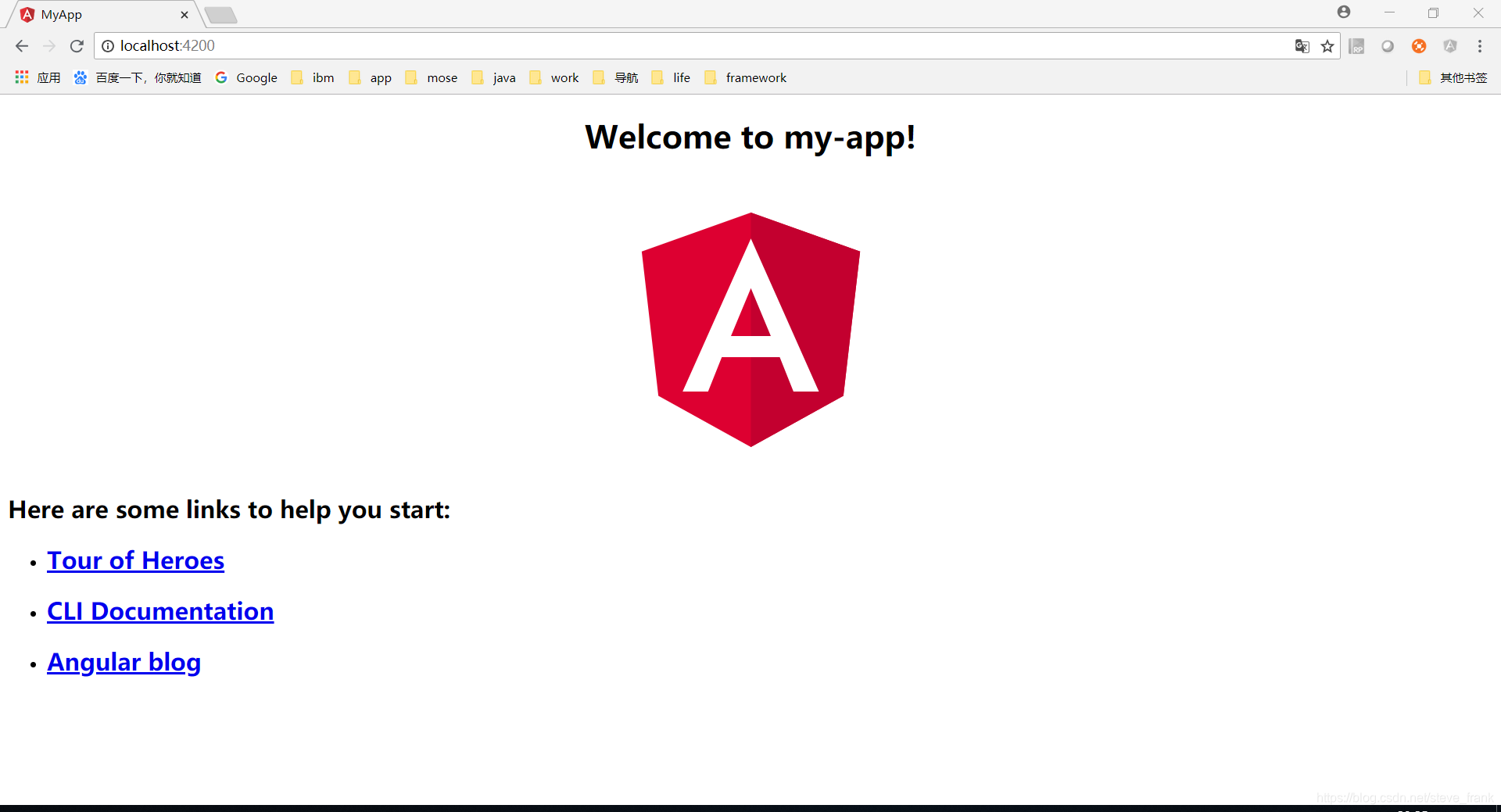This screenshot has height=812, width=1501.
Task: Expand the mose bookmark folder
Action: [432, 77]
